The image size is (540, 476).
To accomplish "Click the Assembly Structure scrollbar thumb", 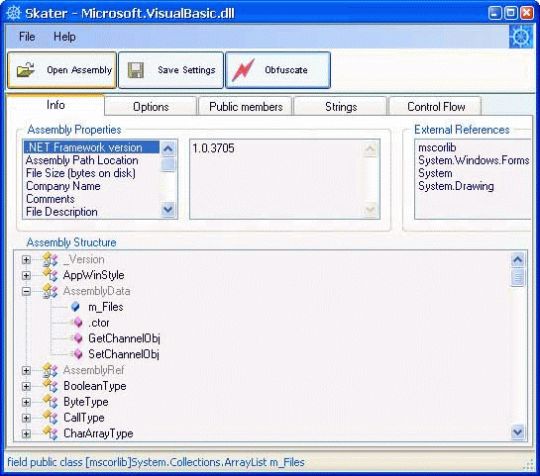I will tap(518, 278).
